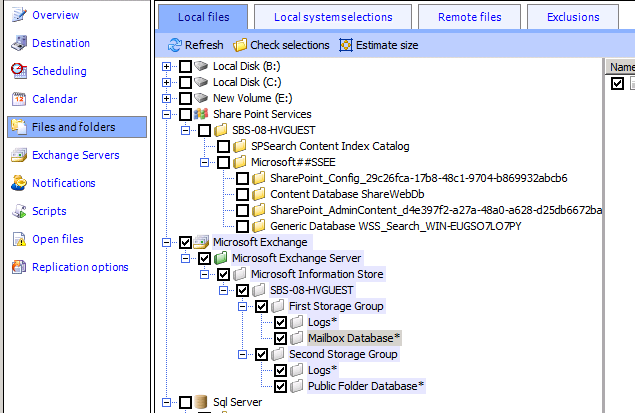Uncheck the First Storage Group checkbox
The width and height of the screenshot is (635, 413).
[262, 306]
